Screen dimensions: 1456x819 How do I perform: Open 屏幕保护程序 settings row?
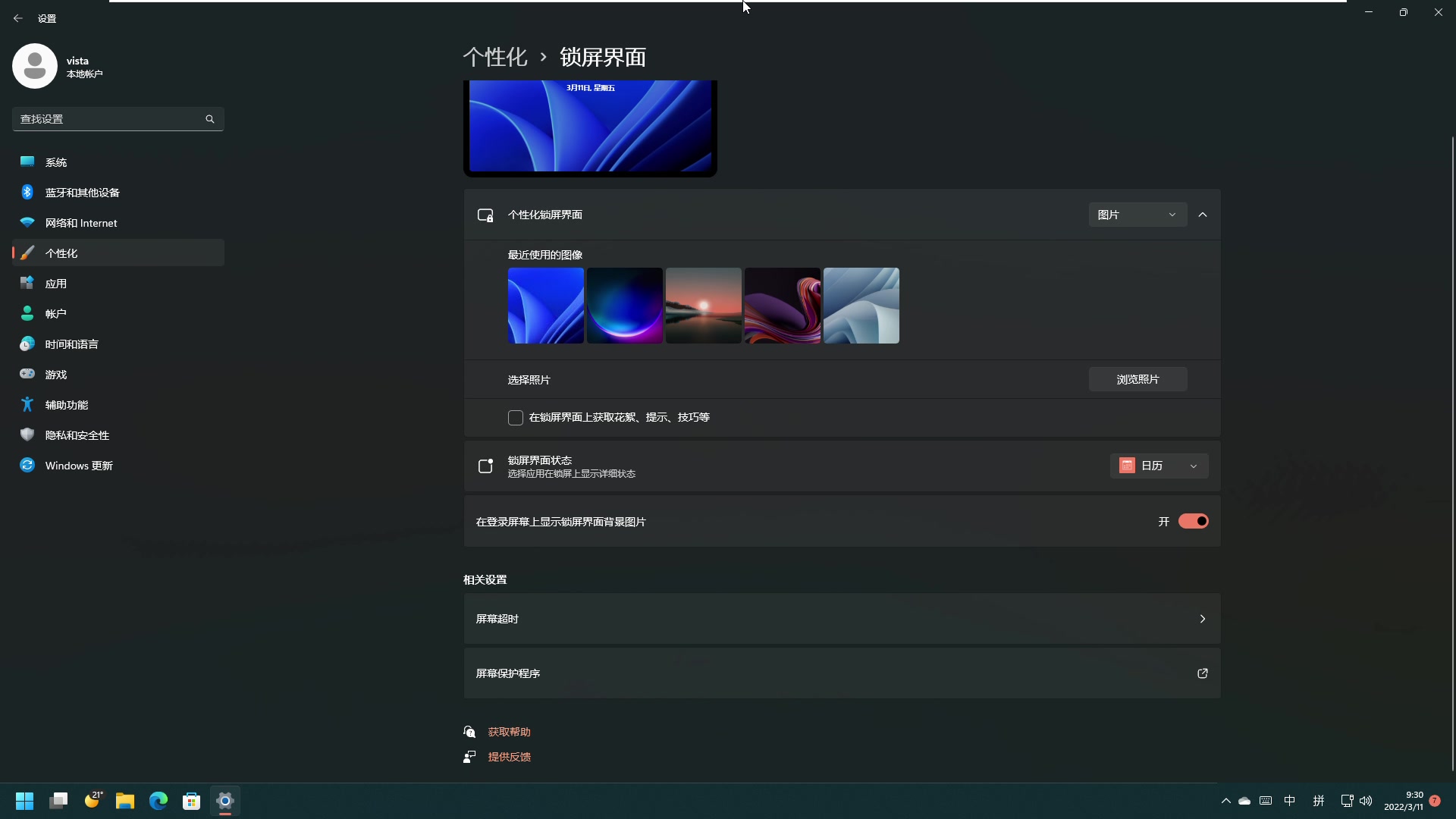tap(842, 673)
